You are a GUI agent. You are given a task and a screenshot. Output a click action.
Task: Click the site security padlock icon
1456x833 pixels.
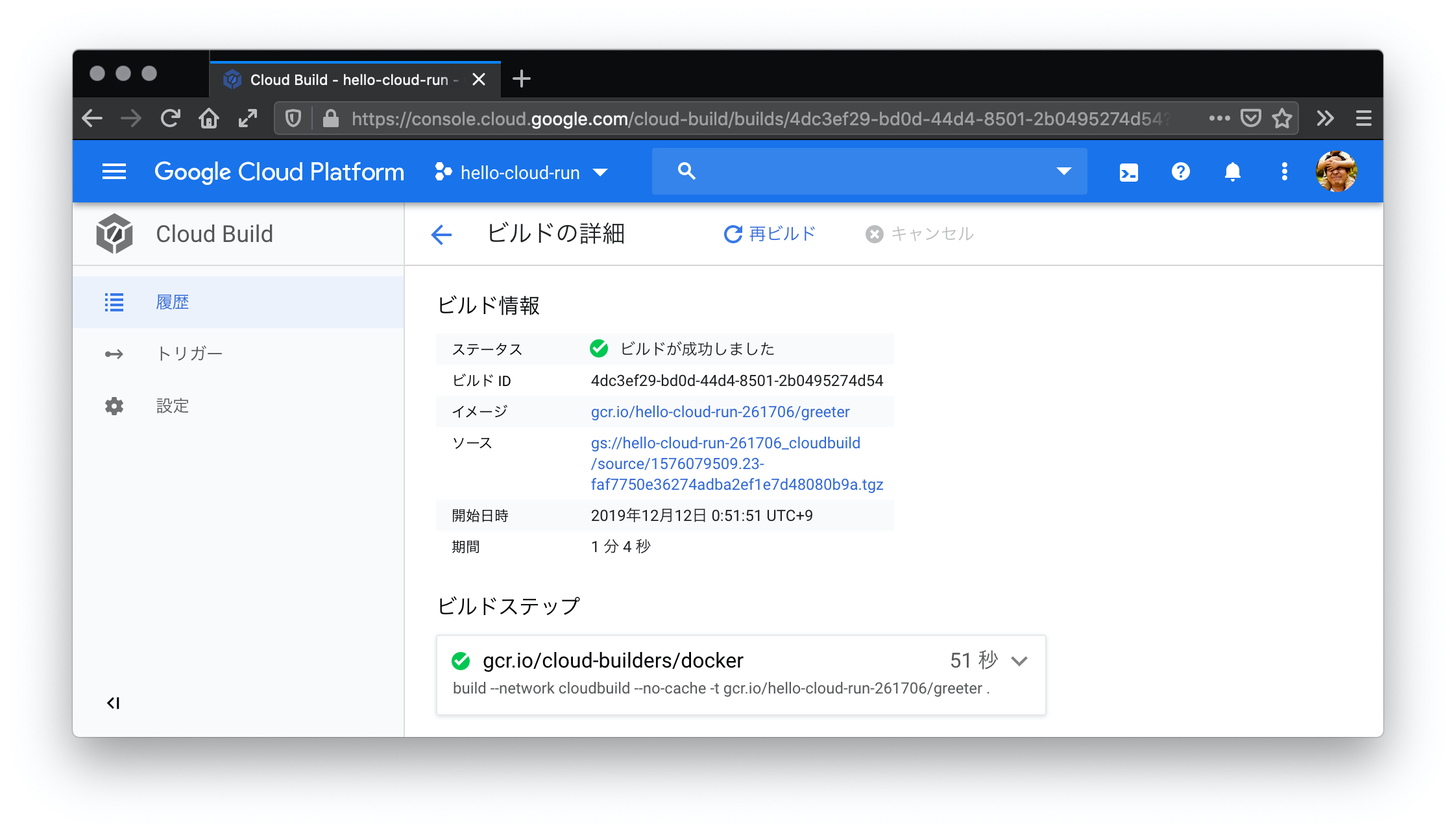331,118
